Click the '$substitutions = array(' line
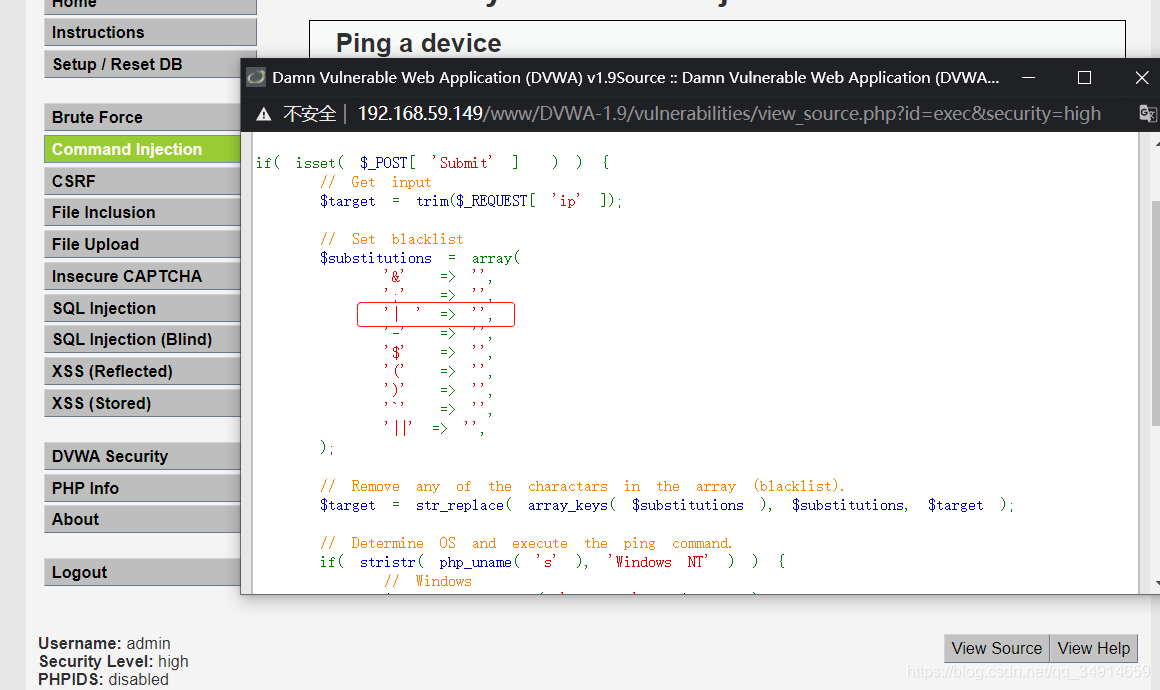Image resolution: width=1160 pixels, height=690 pixels. tap(420, 258)
